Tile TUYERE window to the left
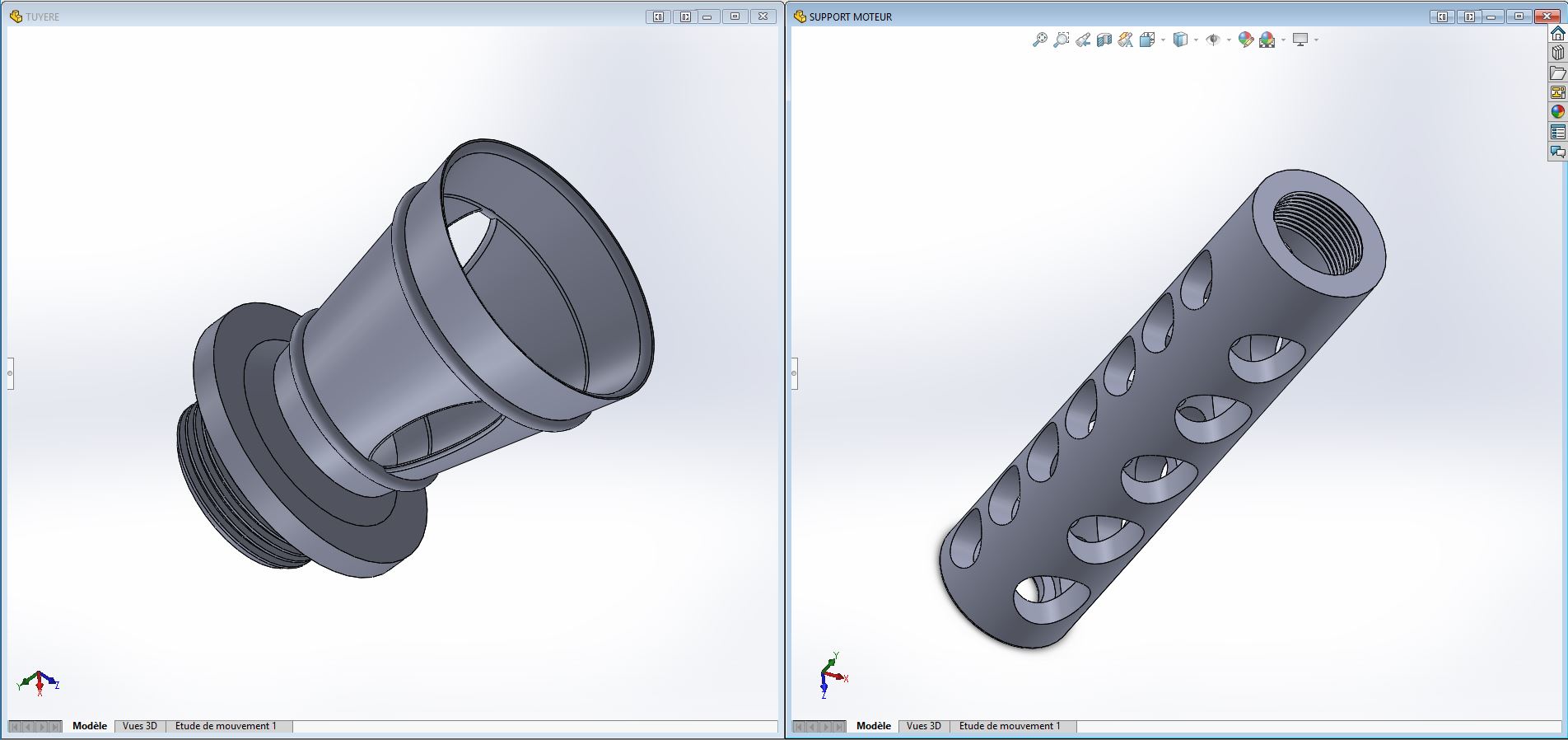The height and width of the screenshot is (740, 1568). click(658, 16)
